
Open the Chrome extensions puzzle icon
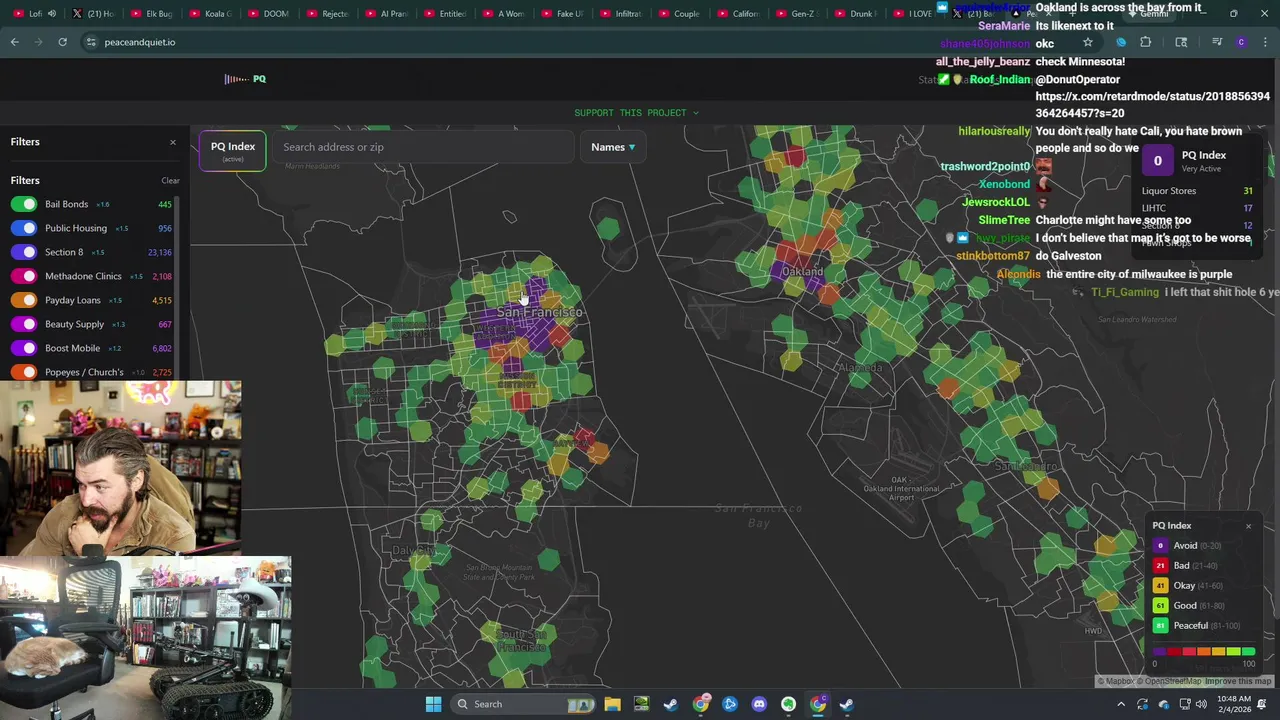pyautogui.click(x=1146, y=42)
